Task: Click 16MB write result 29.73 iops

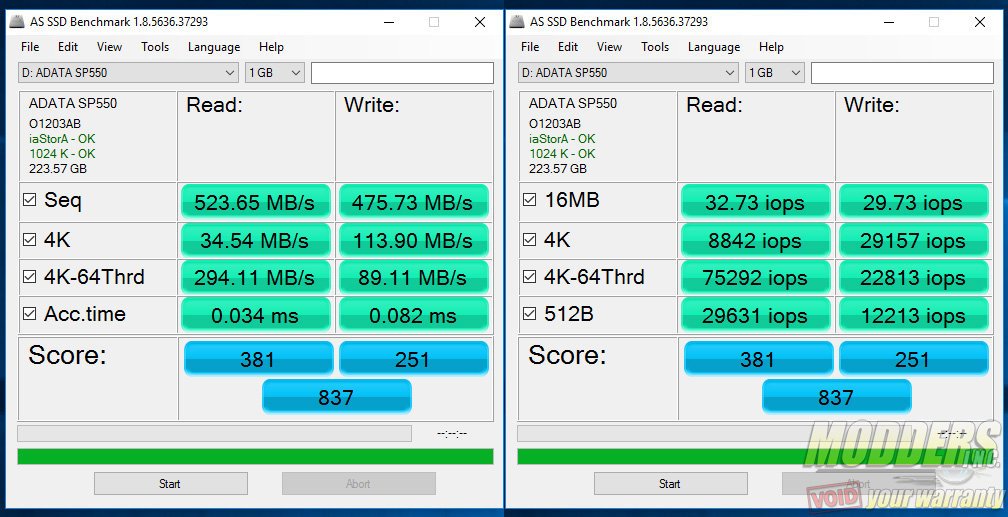Action: 914,202
